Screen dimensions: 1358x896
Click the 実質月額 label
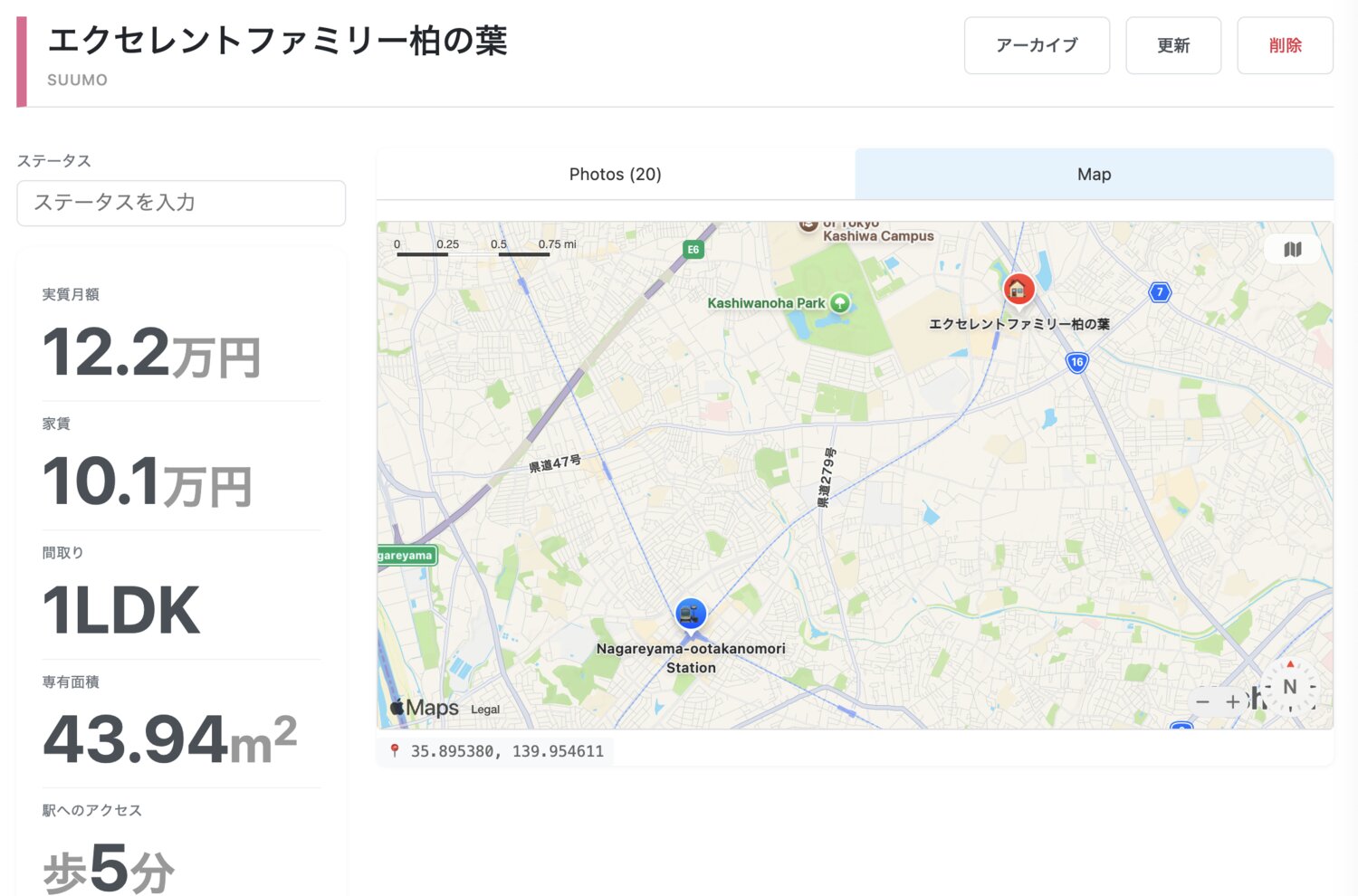pyautogui.click(x=71, y=294)
